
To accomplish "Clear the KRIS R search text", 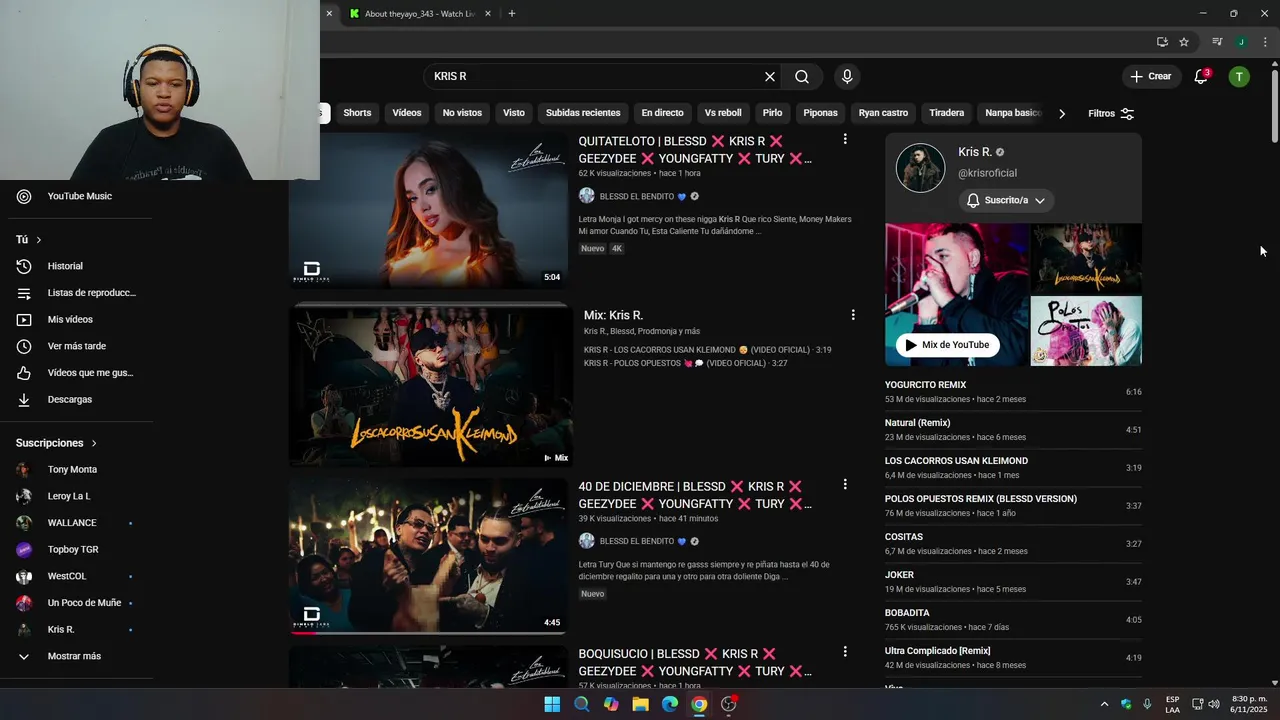I will pos(770,77).
